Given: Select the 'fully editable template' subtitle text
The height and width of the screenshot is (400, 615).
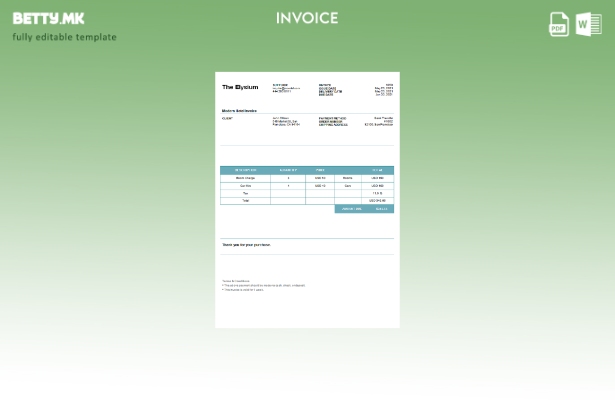Looking at the screenshot, I should coord(64,37).
